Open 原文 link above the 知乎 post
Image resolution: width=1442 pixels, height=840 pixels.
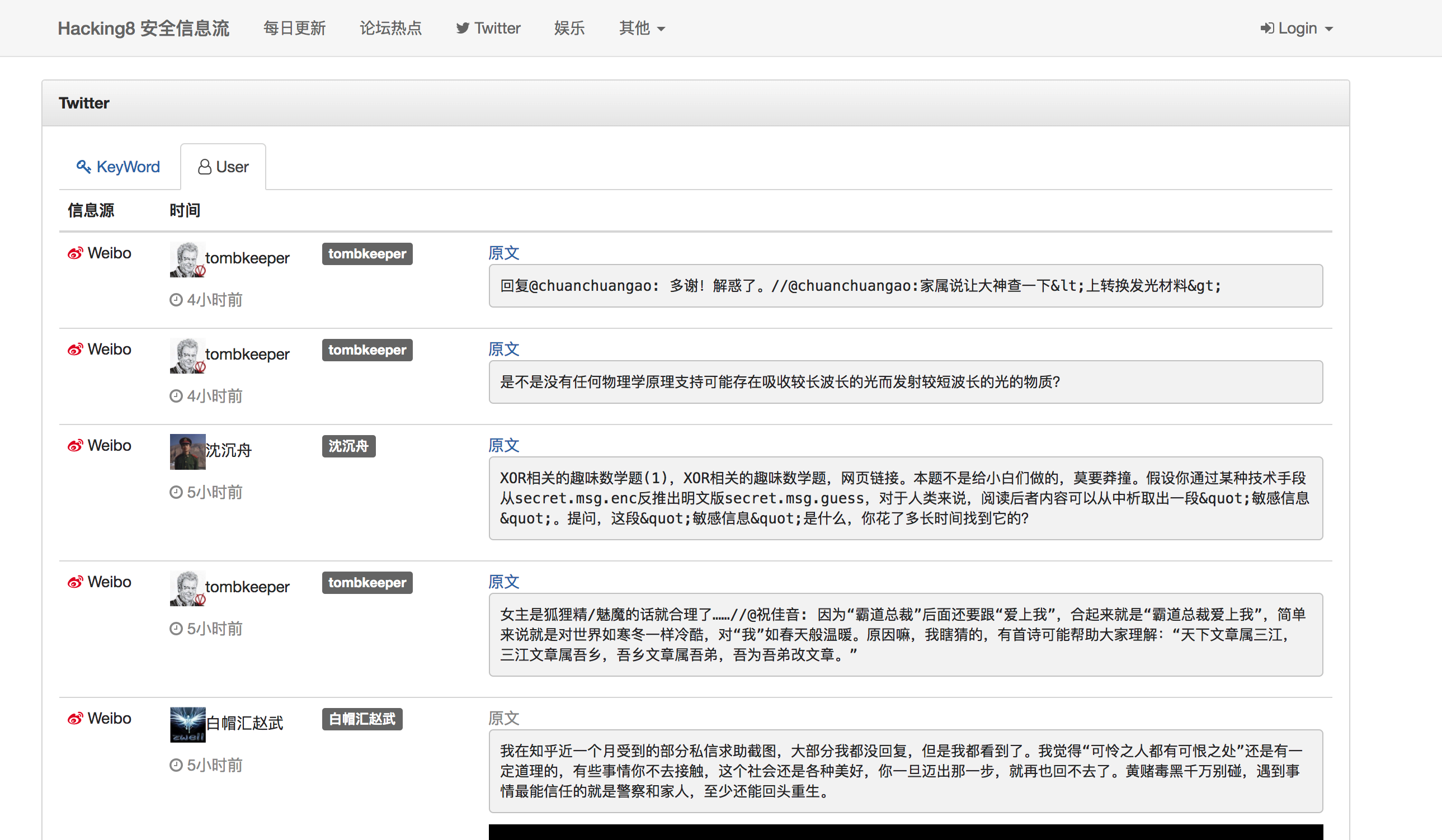[503, 718]
